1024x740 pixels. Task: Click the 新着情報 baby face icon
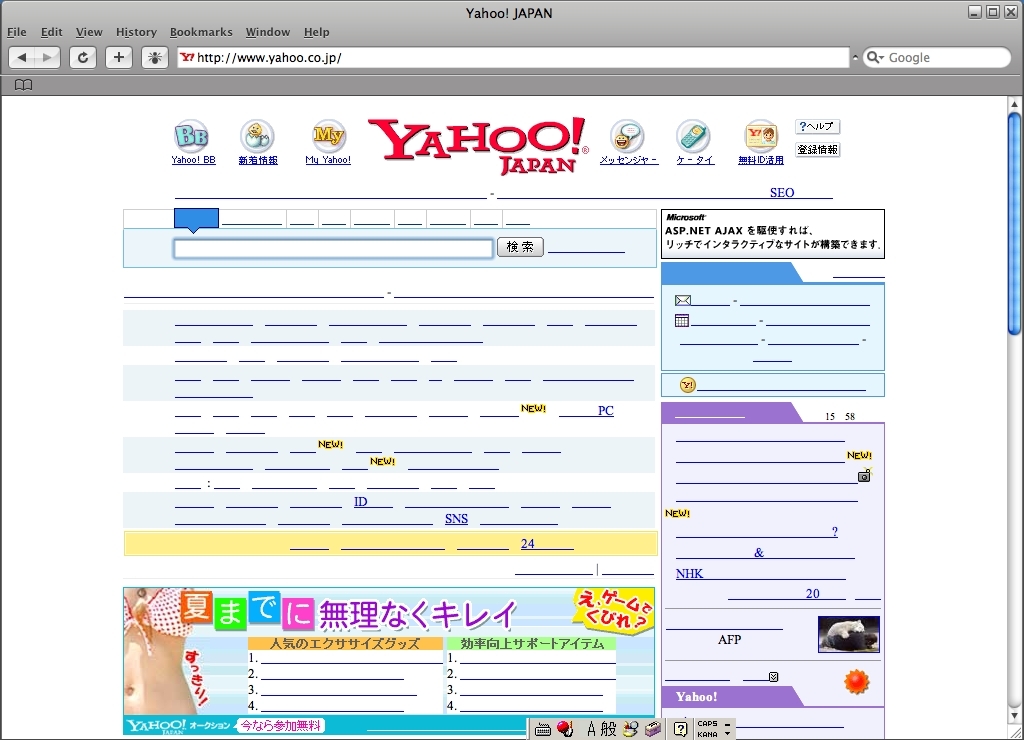[257, 136]
